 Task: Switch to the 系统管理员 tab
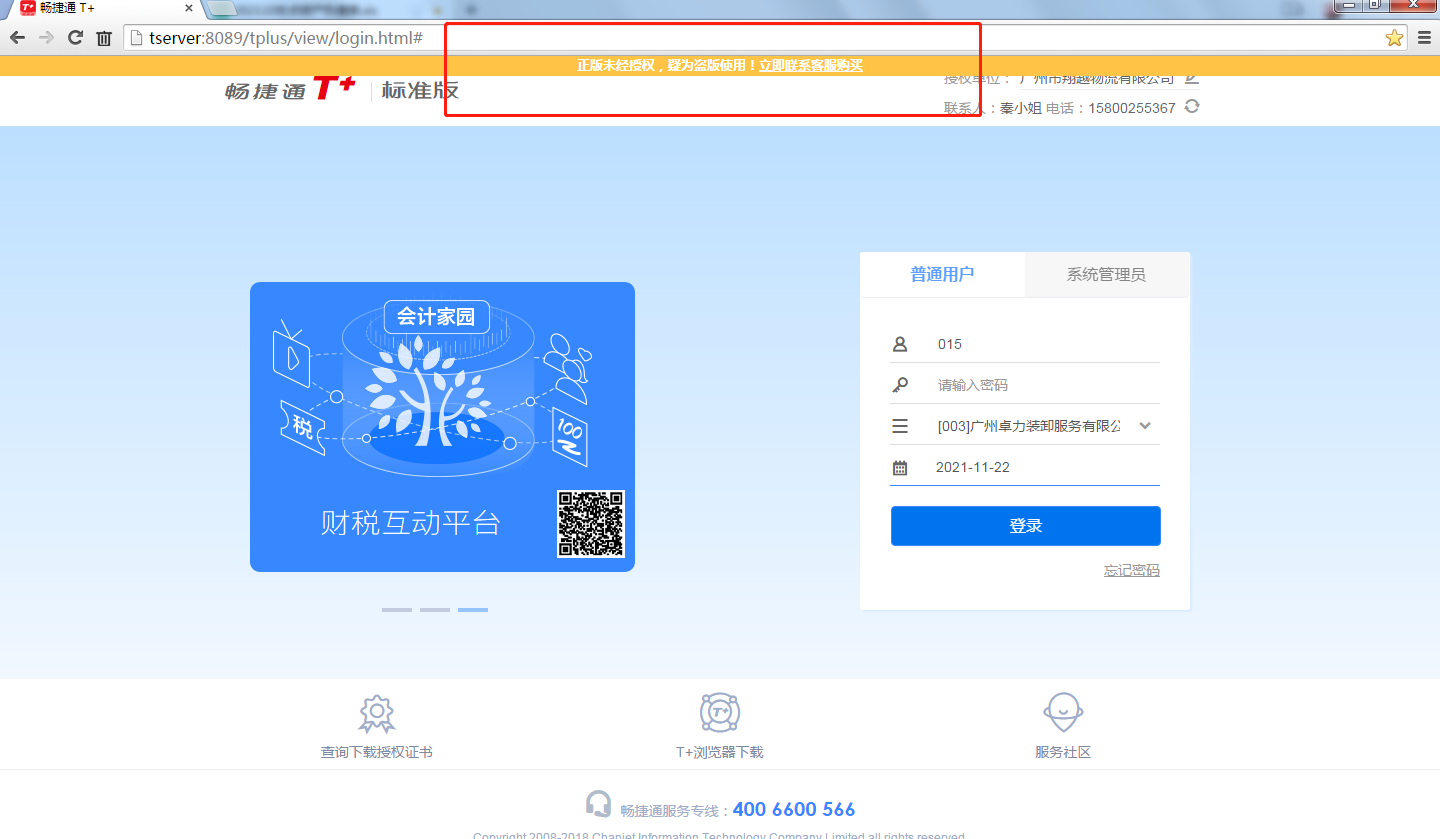coord(1107,274)
